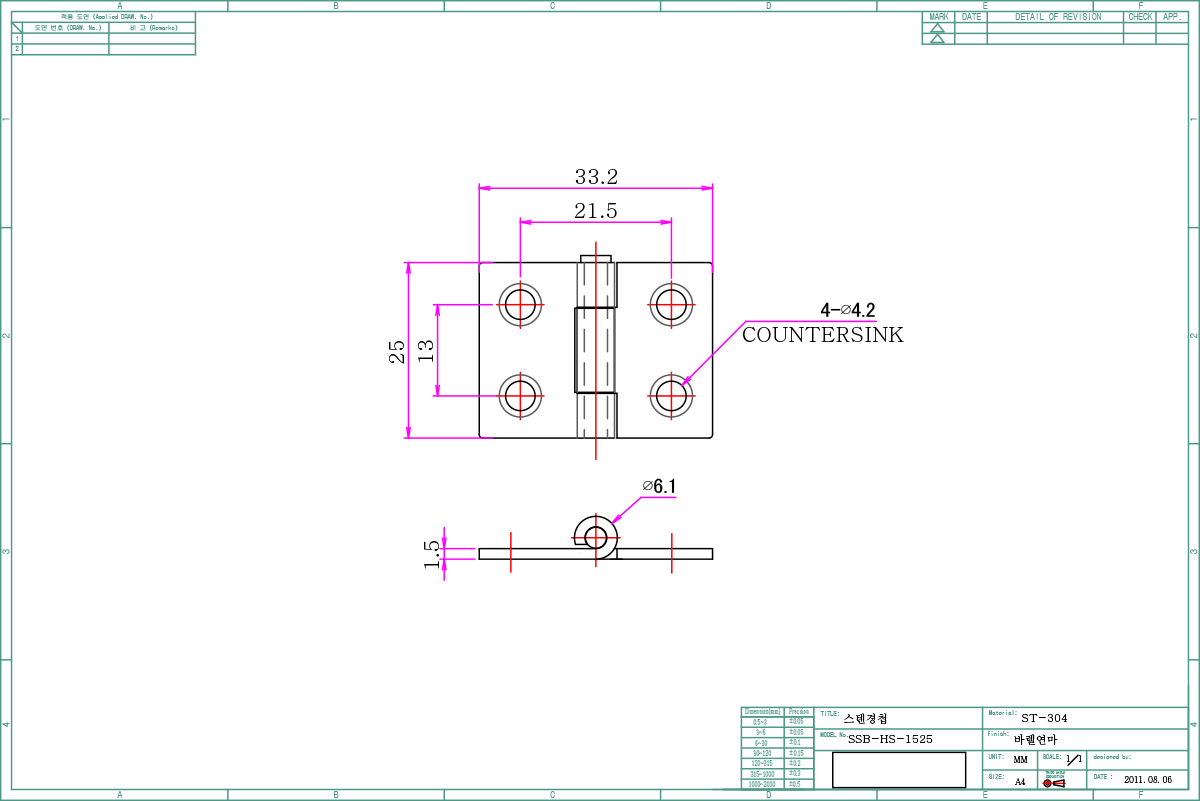
Task: Click the MARK column header
Action: [938, 17]
